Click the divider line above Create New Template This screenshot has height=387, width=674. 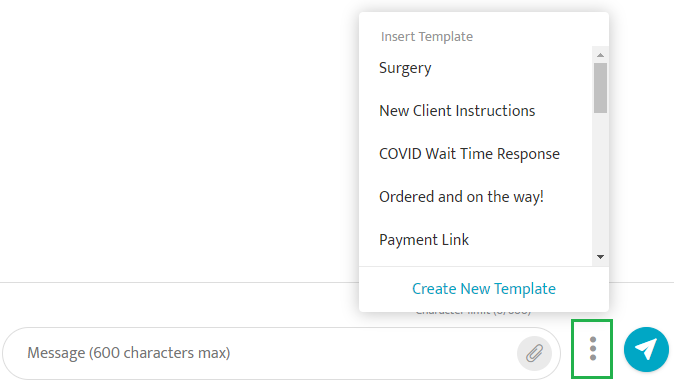click(x=484, y=266)
